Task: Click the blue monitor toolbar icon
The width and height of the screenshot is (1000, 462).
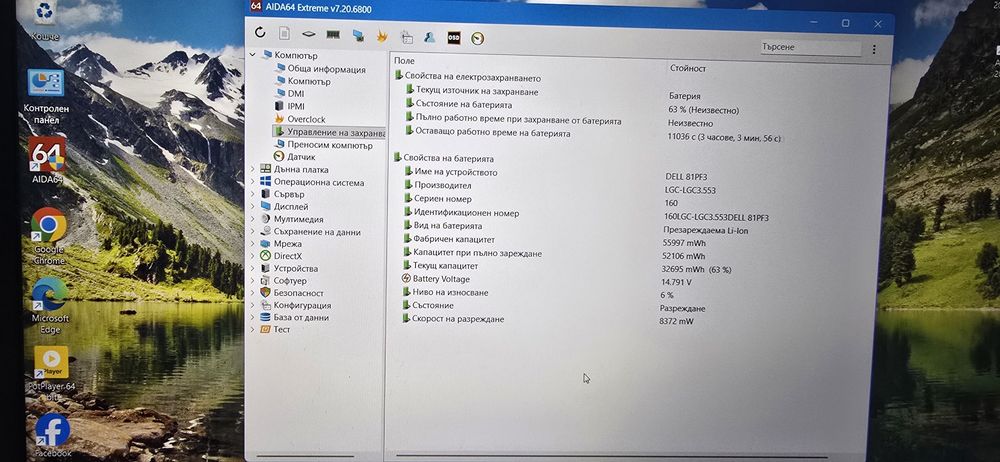Action: click(358, 36)
